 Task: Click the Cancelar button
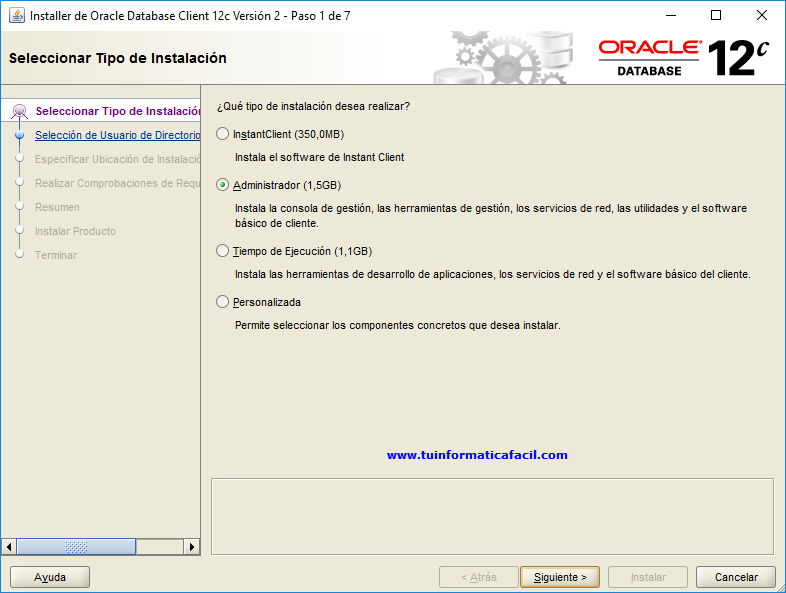[736, 577]
